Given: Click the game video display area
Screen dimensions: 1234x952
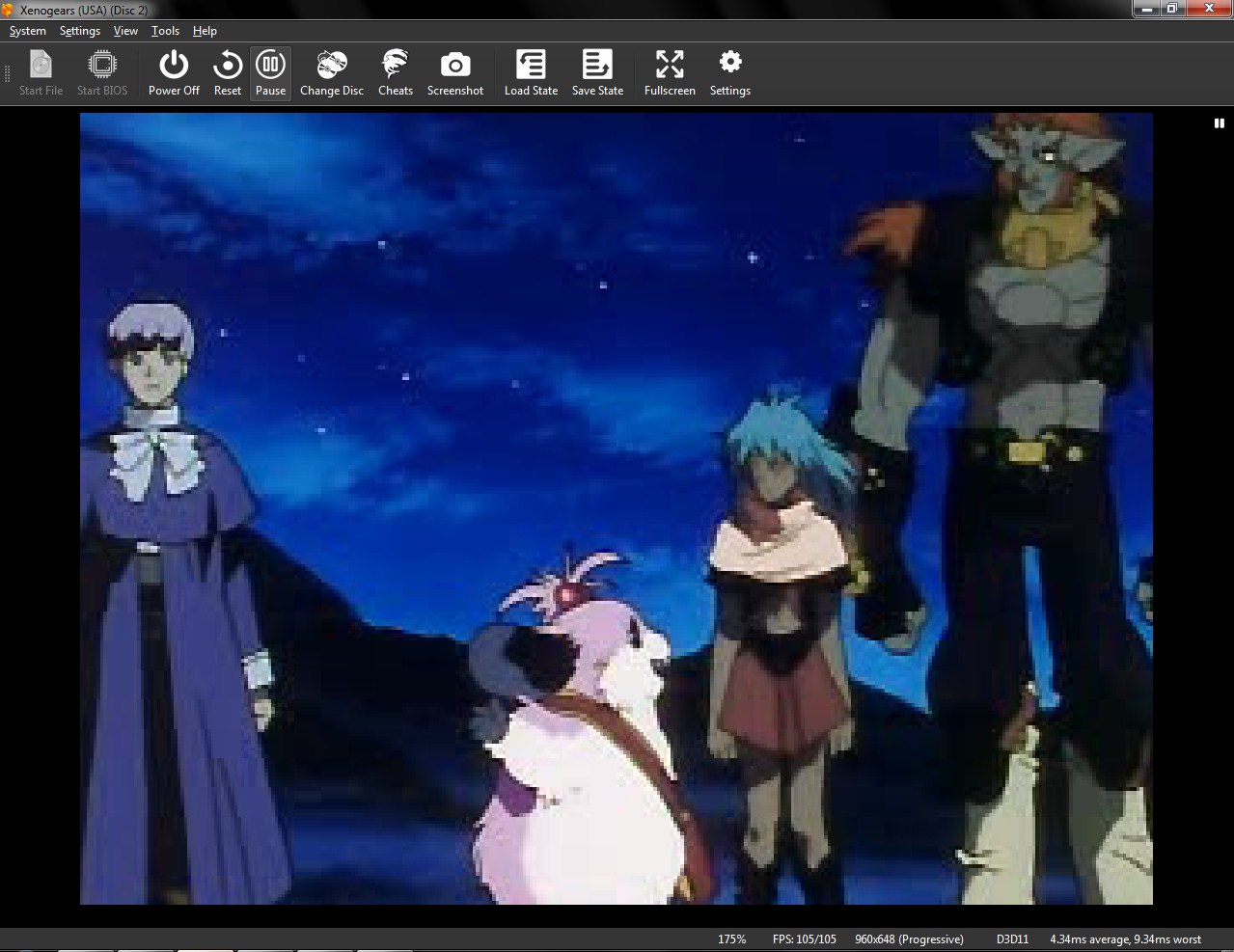Looking at the screenshot, I should [617, 508].
